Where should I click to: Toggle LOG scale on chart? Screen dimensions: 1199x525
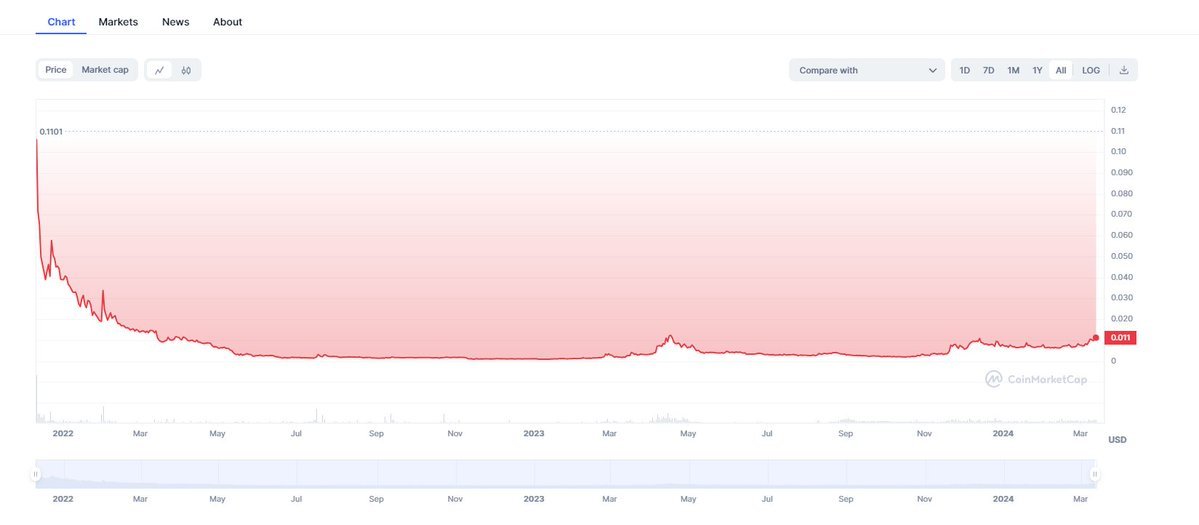click(x=1090, y=70)
